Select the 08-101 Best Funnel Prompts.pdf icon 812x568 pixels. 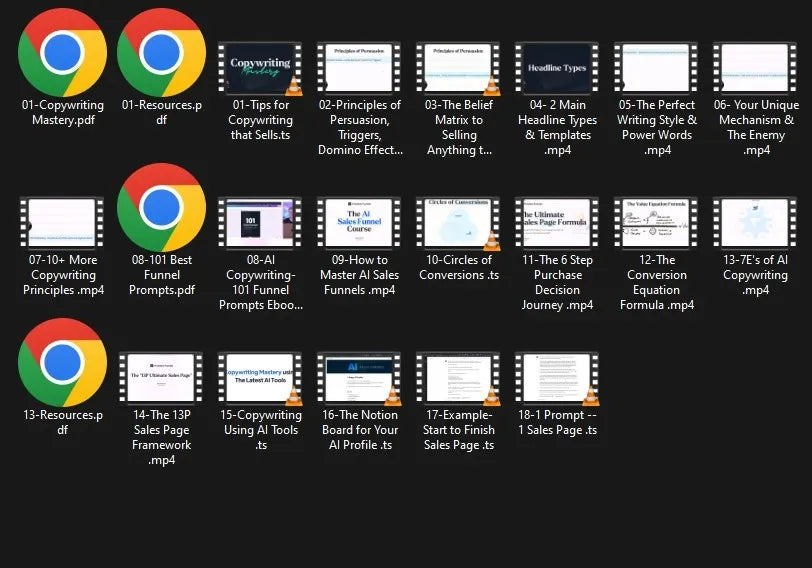[161, 207]
